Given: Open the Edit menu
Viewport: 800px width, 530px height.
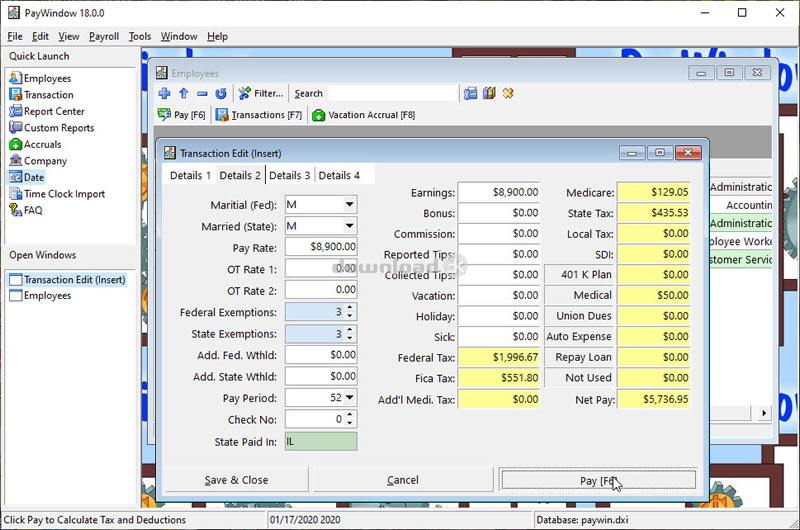Looking at the screenshot, I should pos(40,36).
